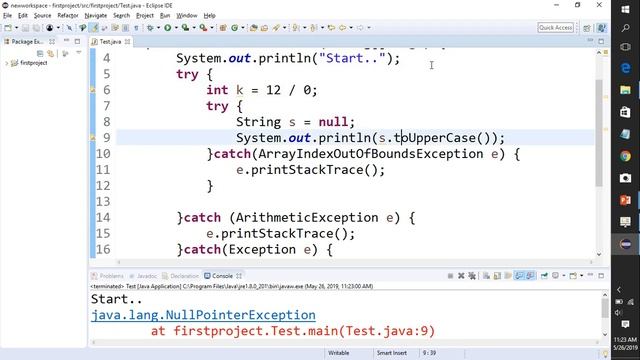Terminate button in Console toolbar
This screenshot has height=360, width=640.
(x=451, y=276)
